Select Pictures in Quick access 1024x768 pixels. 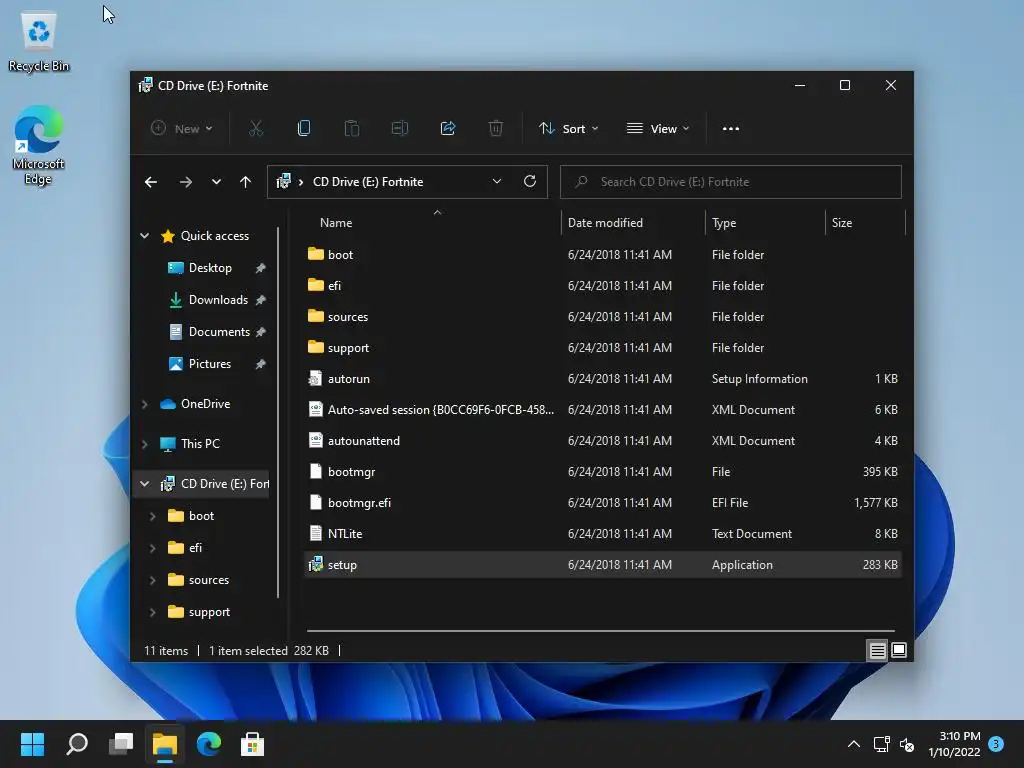[x=210, y=364]
